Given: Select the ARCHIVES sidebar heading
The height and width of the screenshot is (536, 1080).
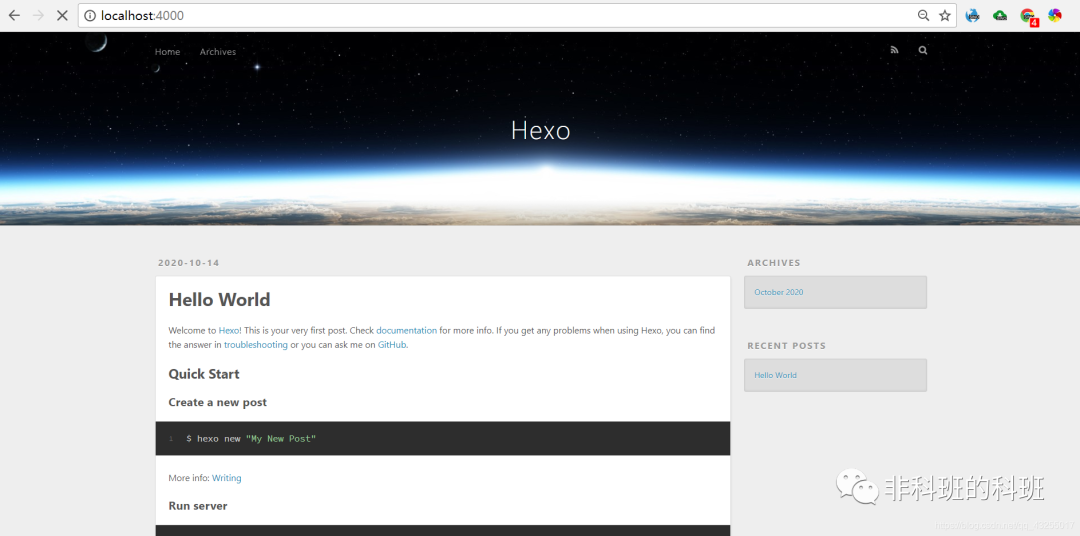Looking at the screenshot, I should coord(773,262).
